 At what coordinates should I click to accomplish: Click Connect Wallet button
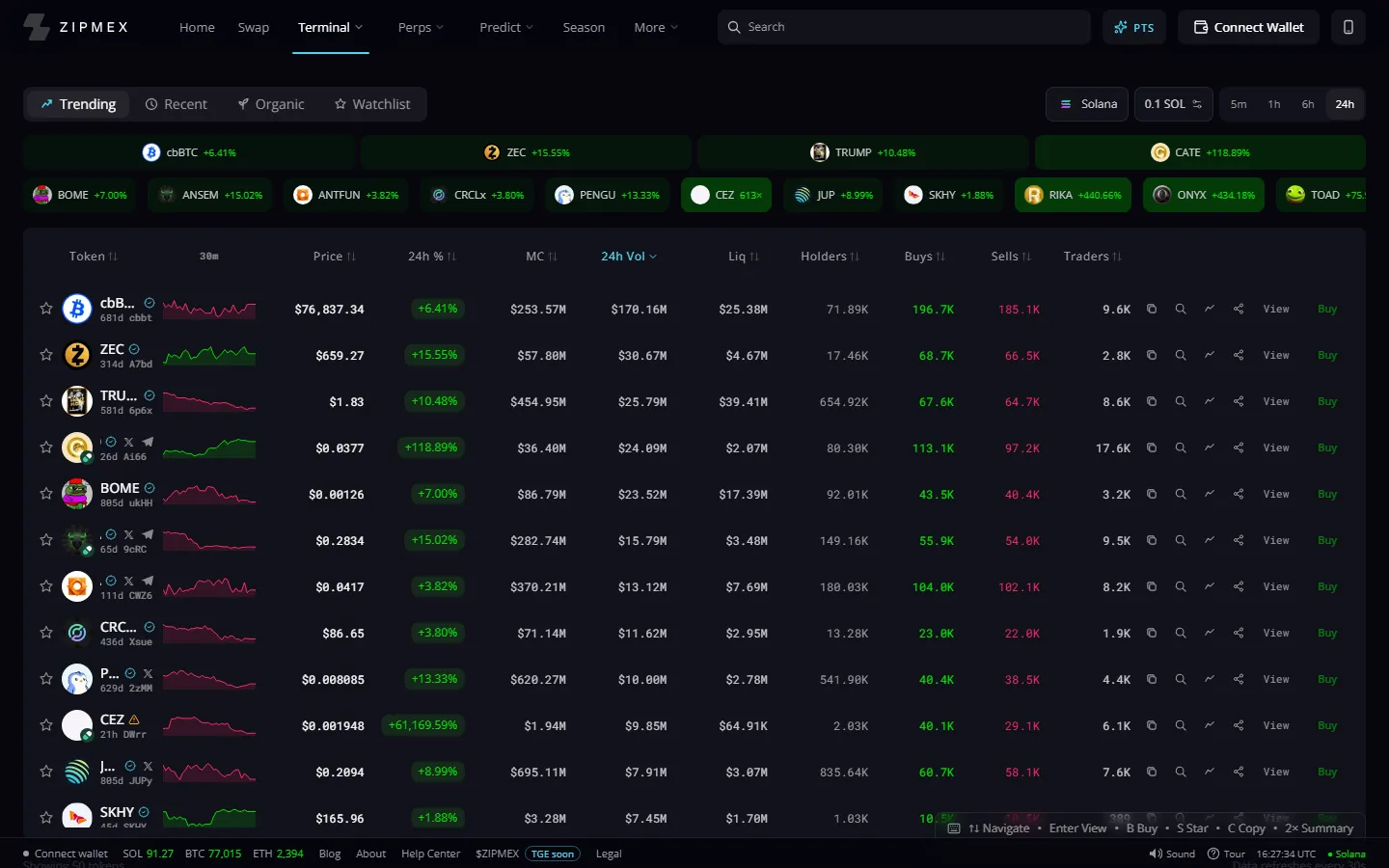pyautogui.click(x=1249, y=27)
